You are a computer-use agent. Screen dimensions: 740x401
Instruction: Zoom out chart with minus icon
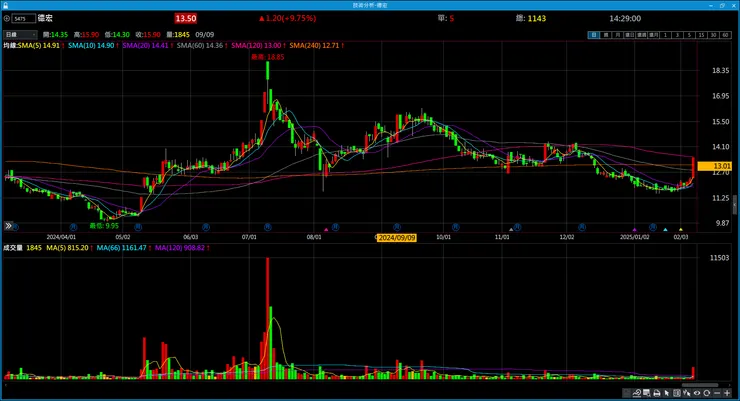point(717,393)
